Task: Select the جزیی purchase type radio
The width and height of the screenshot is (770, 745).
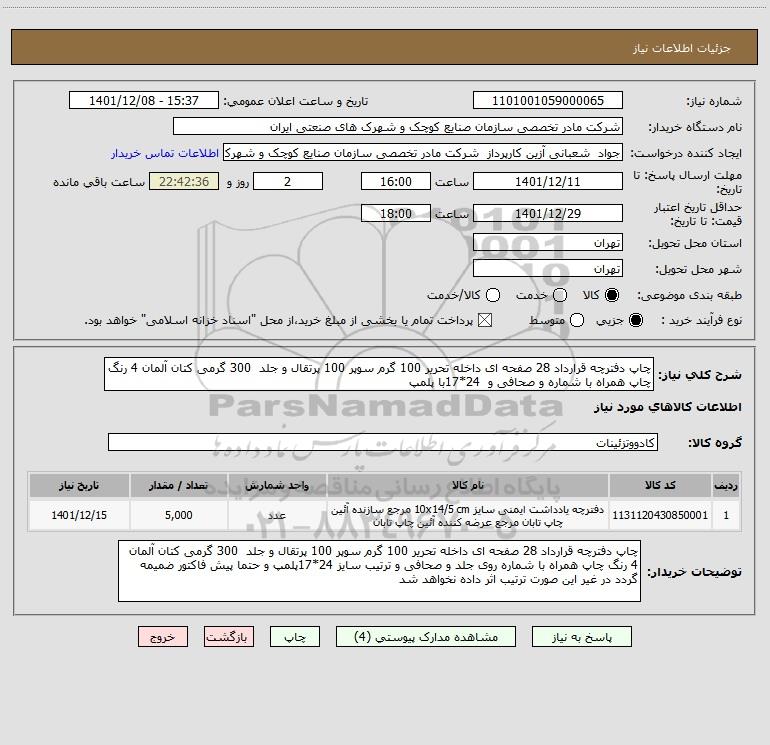Action: (x=635, y=320)
